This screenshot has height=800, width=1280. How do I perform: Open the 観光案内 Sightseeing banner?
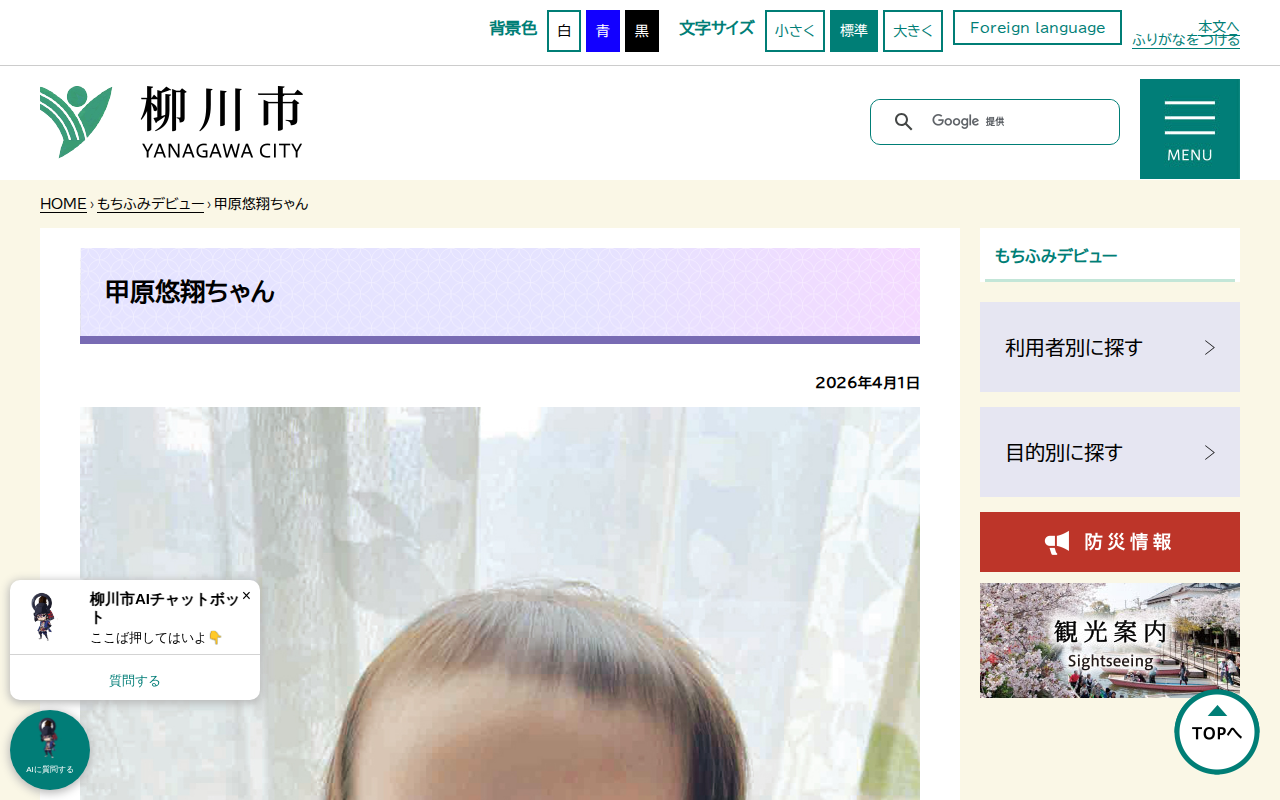click(x=1110, y=640)
